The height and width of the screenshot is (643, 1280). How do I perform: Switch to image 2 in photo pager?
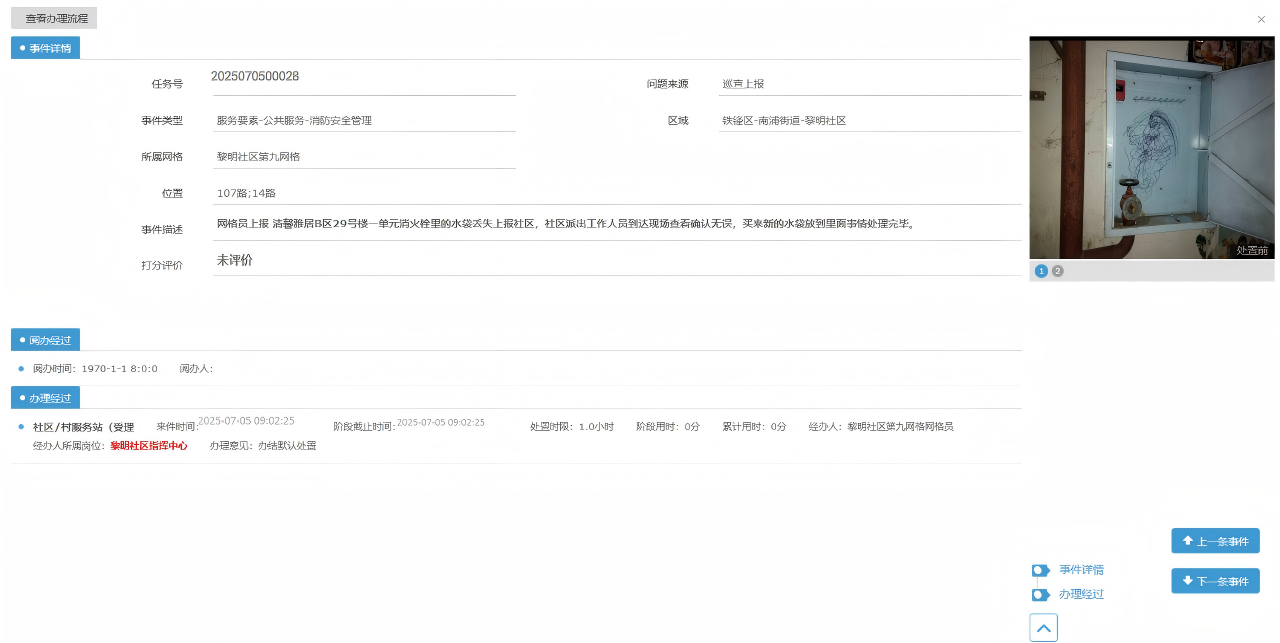1057,271
